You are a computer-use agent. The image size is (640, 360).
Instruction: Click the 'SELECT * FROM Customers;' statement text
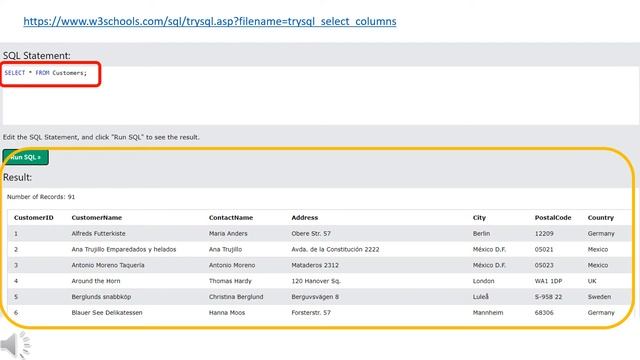tap(46, 73)
